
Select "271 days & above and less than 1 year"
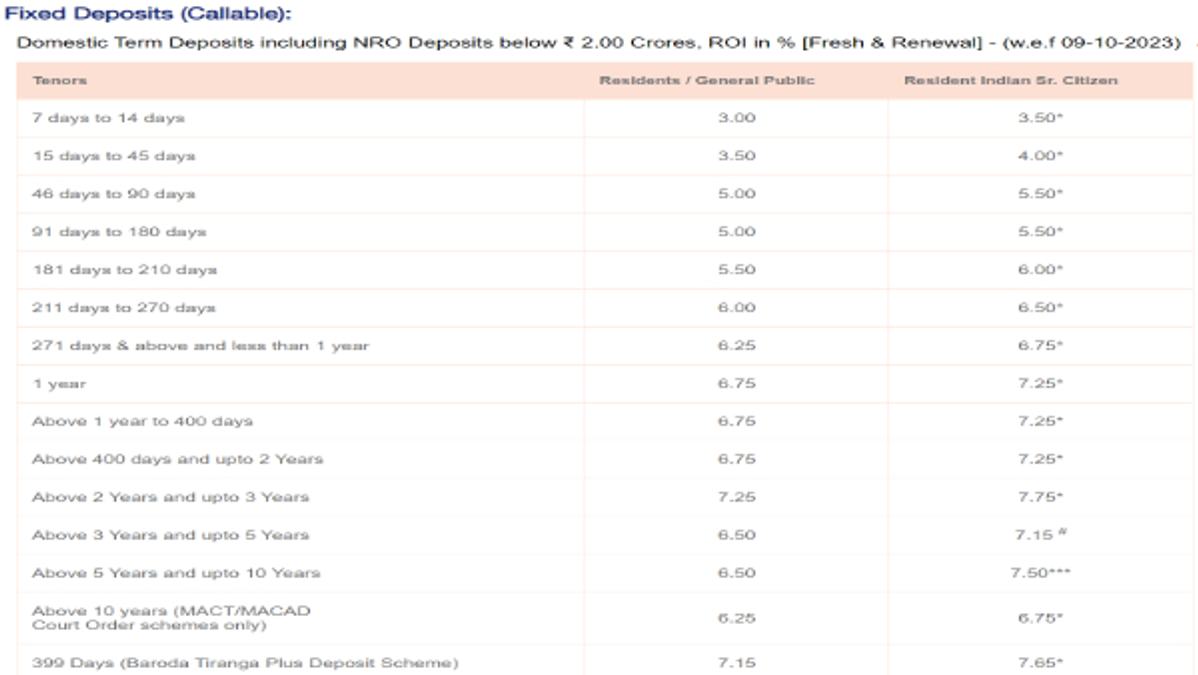200,346
